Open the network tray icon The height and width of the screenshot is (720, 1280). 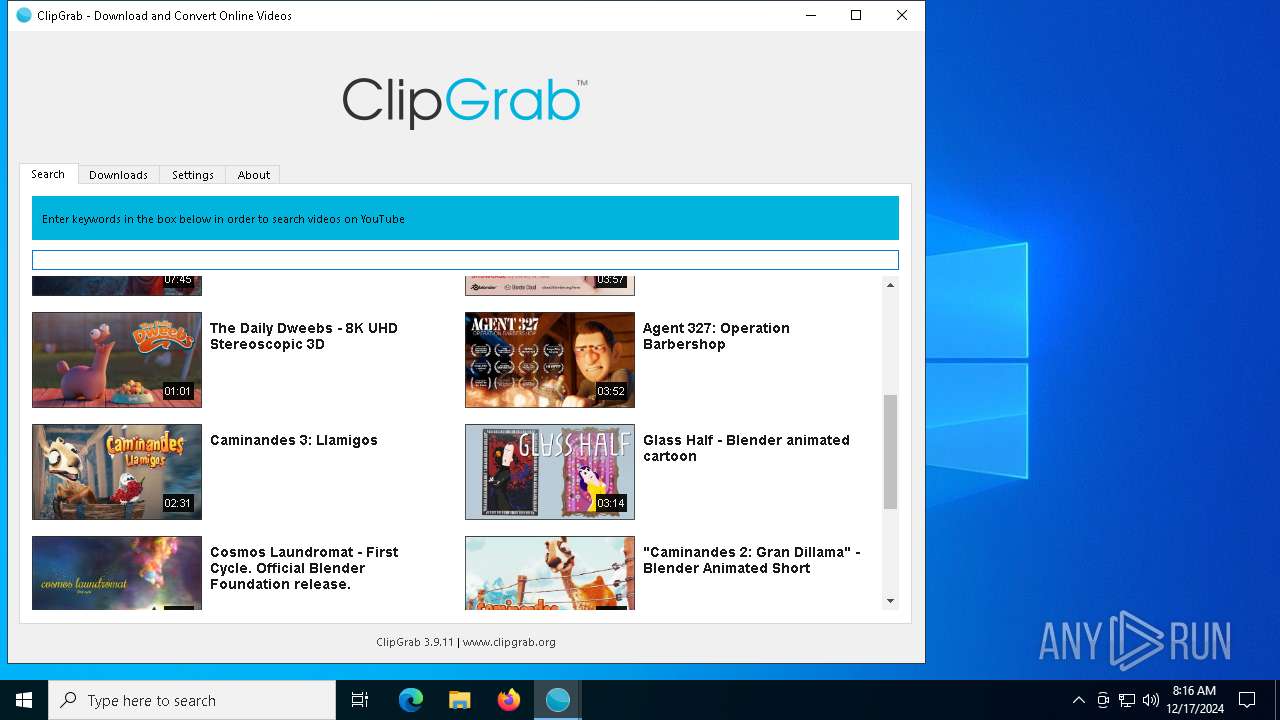coord(1127,700)
